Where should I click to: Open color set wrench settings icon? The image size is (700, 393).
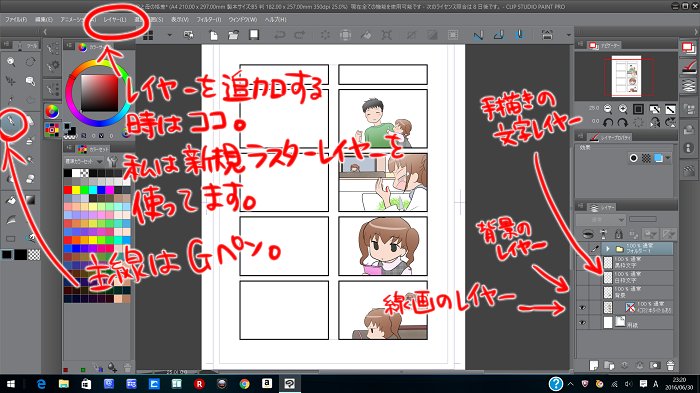pyautogui.click(x=112, y=161)
